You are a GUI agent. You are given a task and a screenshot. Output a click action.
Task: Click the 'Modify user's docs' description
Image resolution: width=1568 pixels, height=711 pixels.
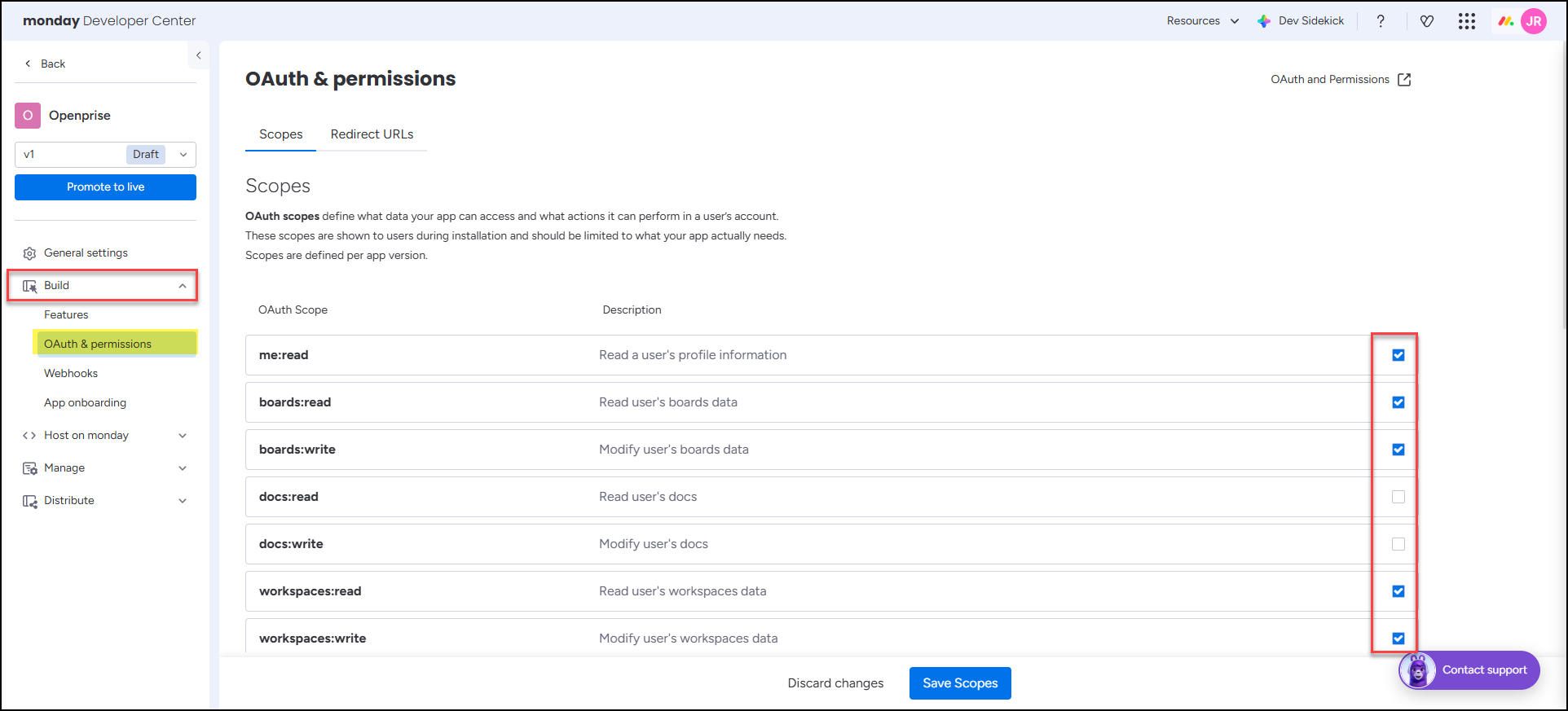click(x=654, y=544)
